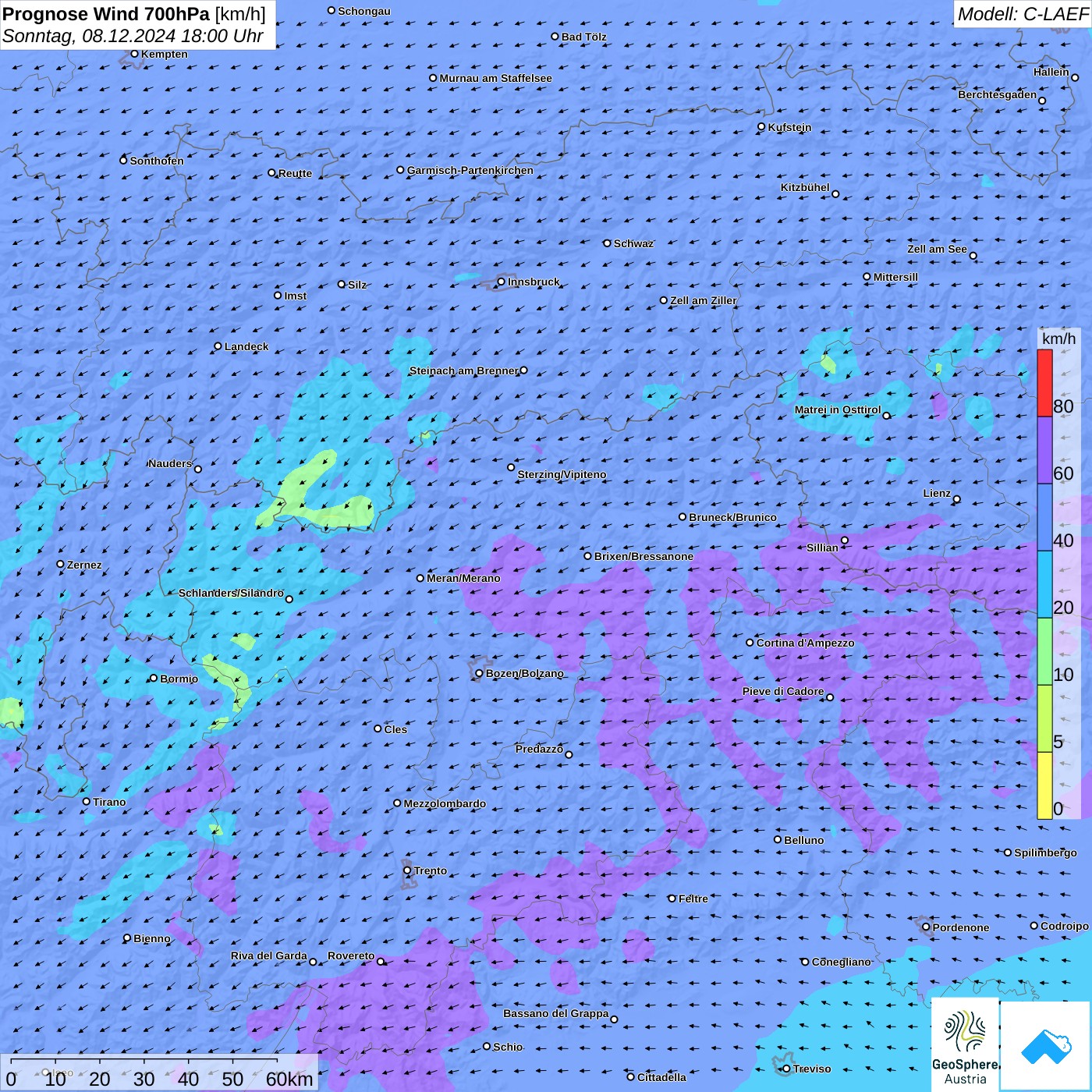Viewport: 1092px width, 1092px height.
Task: Click the Cortina d'Ampezzo marker
Action: tap(750, 643)
